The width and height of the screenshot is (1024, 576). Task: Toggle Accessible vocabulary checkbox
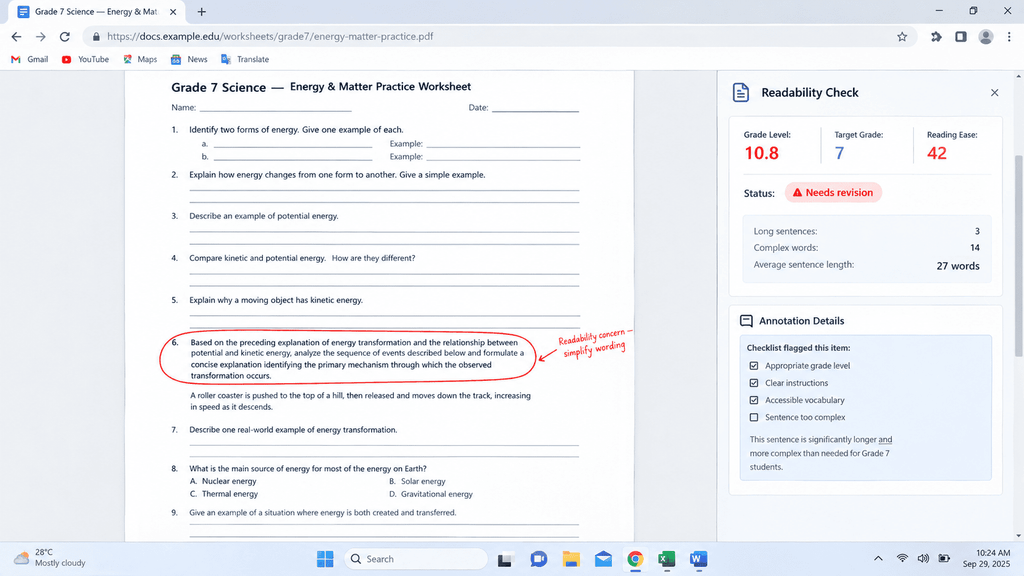click(x=754, y=400)
